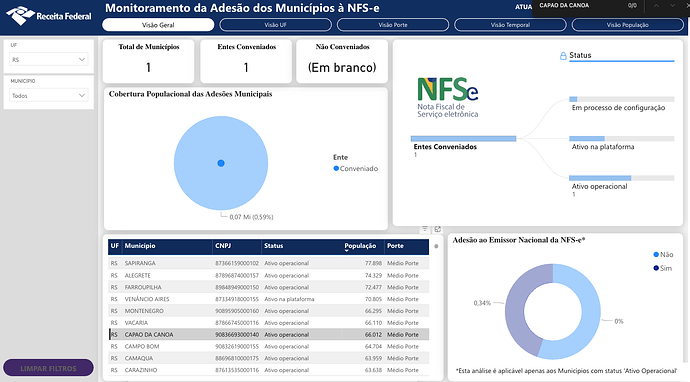Go to next find result arrow

672,6
